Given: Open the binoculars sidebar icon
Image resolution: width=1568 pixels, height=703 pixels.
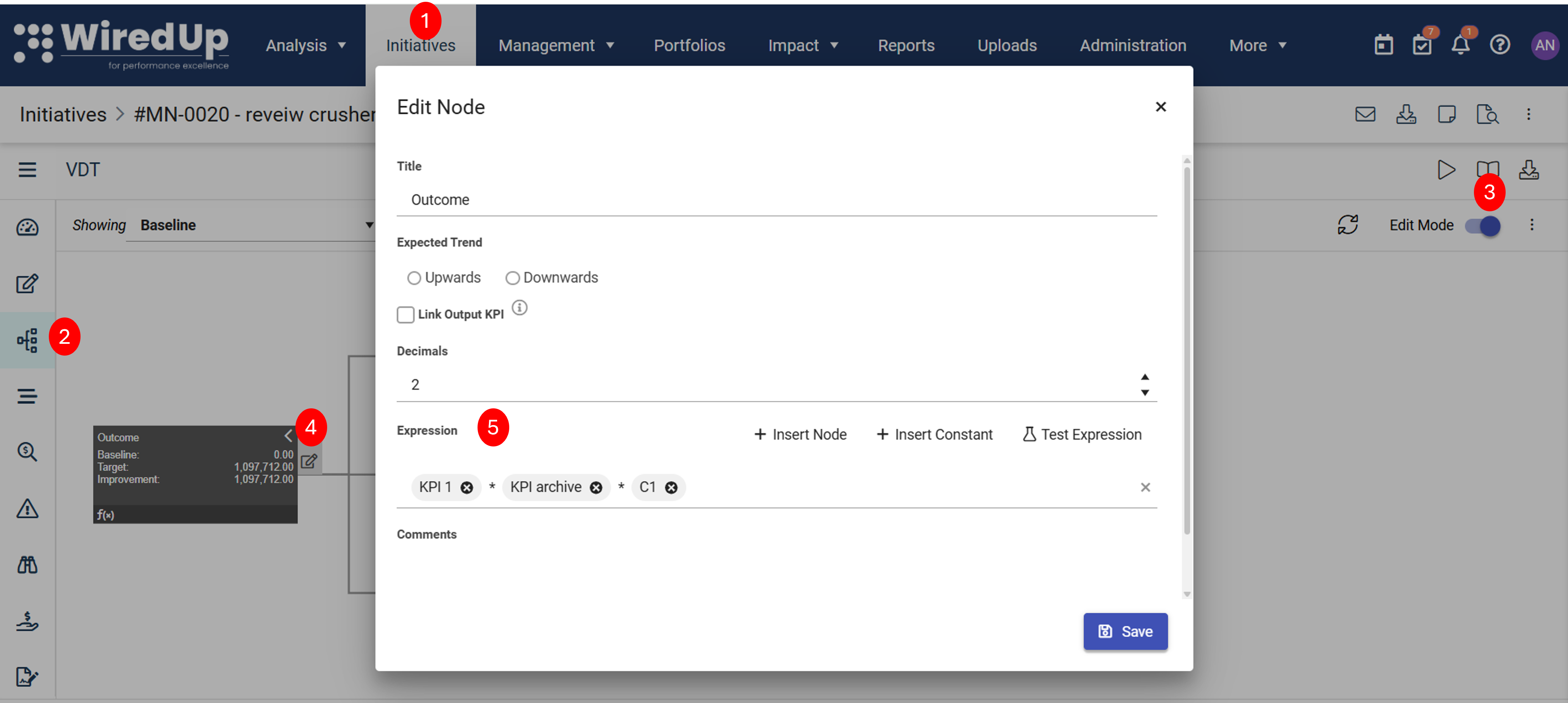Looking at the screenshot, I should (27, 564).
